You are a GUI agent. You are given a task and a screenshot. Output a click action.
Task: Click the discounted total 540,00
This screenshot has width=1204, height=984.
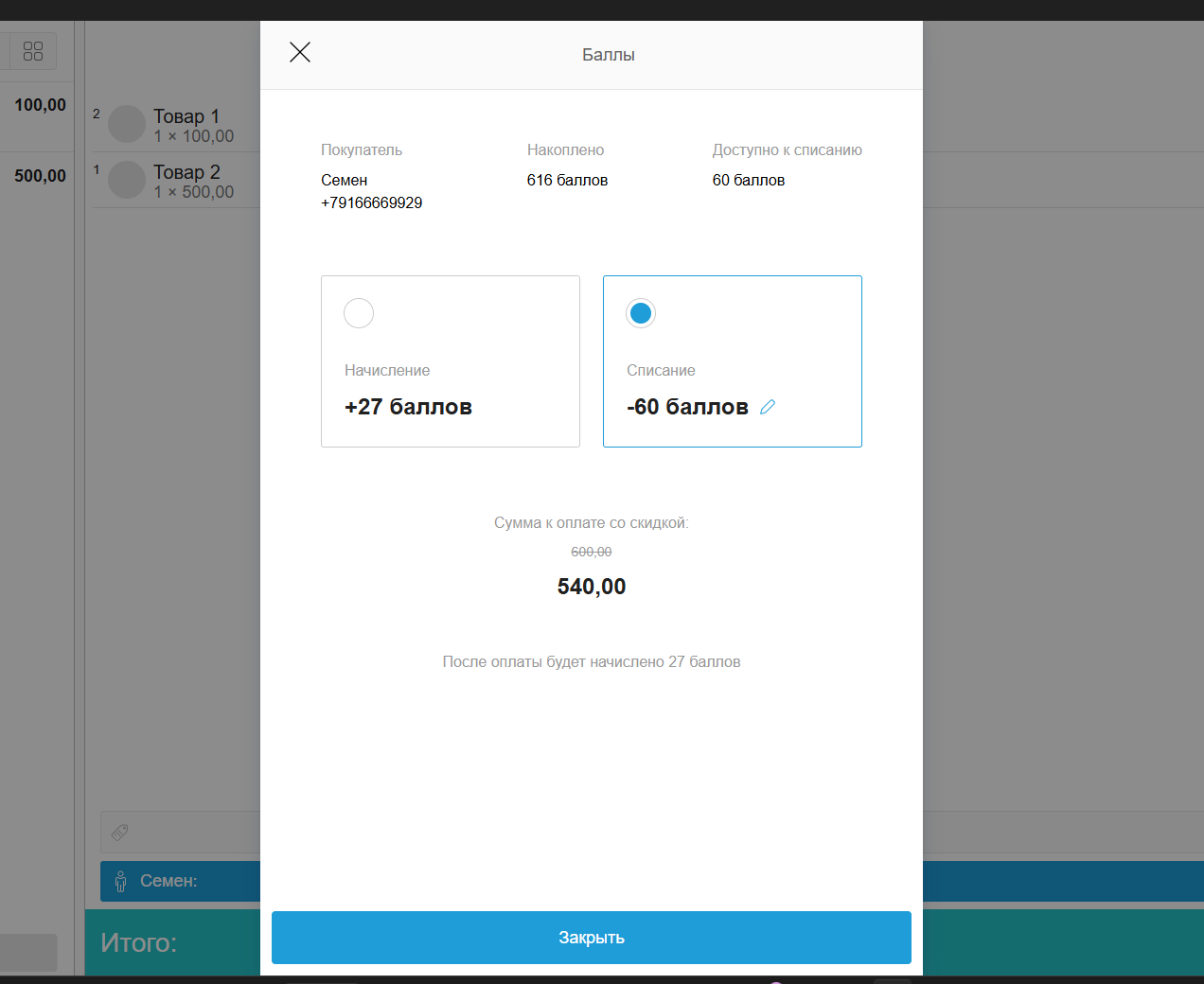pos(592,587)
